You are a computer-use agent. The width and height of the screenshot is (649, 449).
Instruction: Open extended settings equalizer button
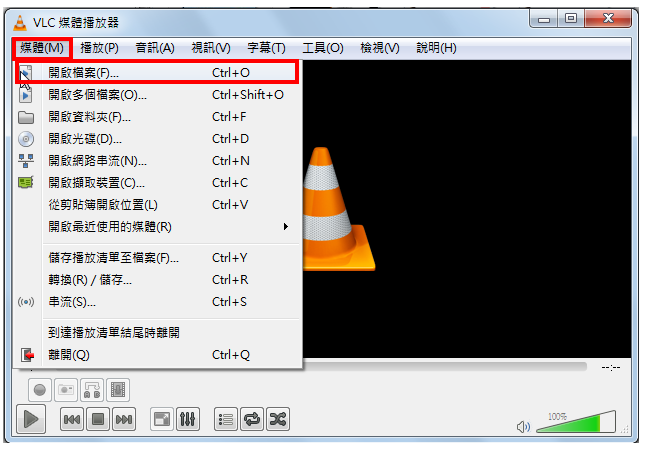[x=187, y=419]
